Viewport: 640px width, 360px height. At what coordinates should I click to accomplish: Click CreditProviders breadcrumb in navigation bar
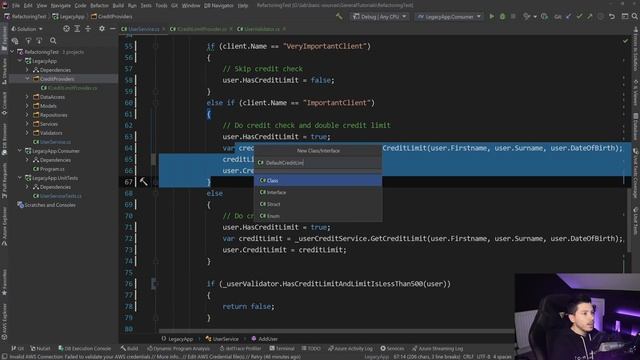[111, 17]
